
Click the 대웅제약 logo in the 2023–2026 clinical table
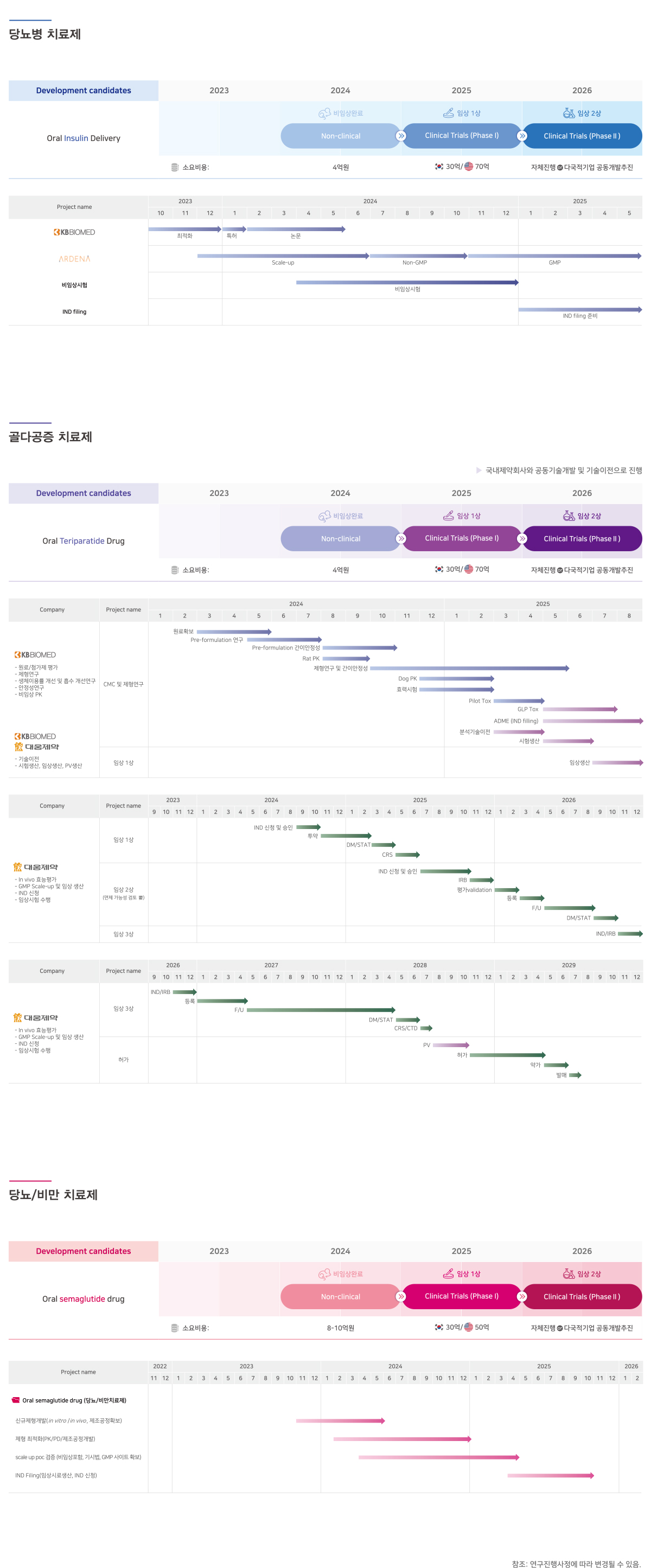pos(36,867)
